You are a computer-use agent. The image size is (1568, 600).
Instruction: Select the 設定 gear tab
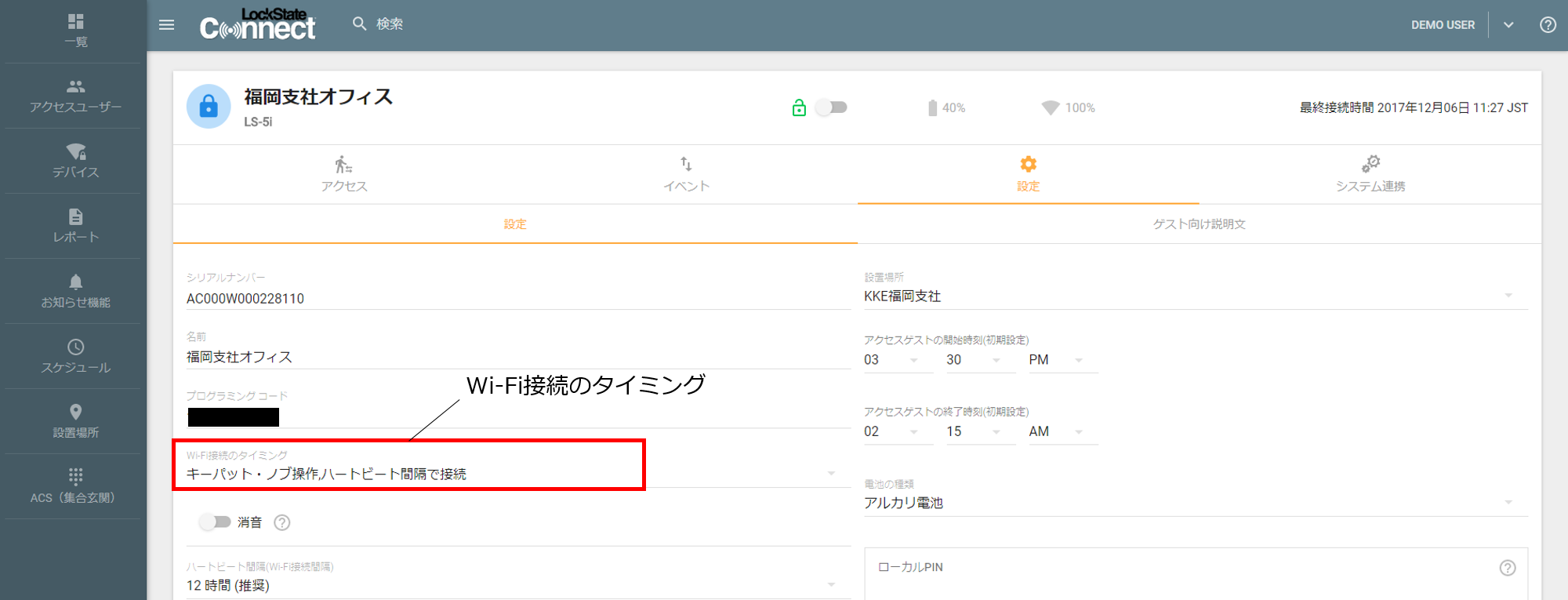click(1028, 174)
